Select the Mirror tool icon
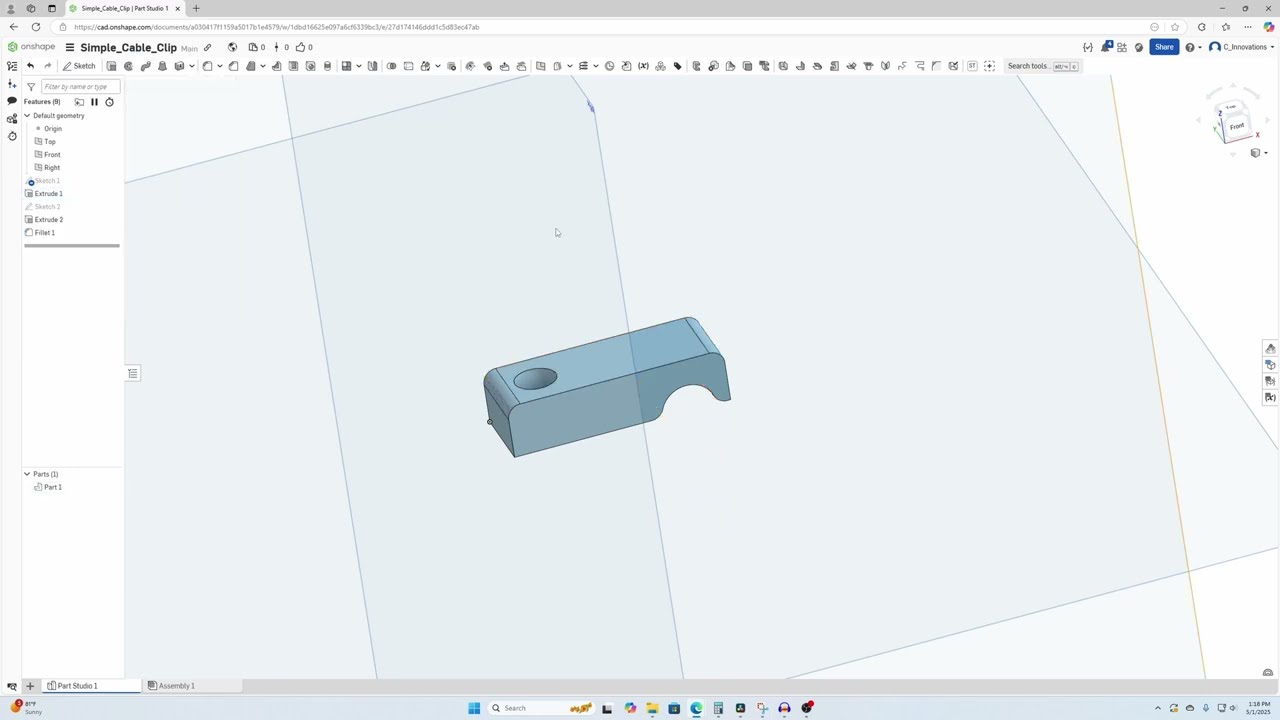Screen dimensions: 1280x720 (x=372, y=66)
